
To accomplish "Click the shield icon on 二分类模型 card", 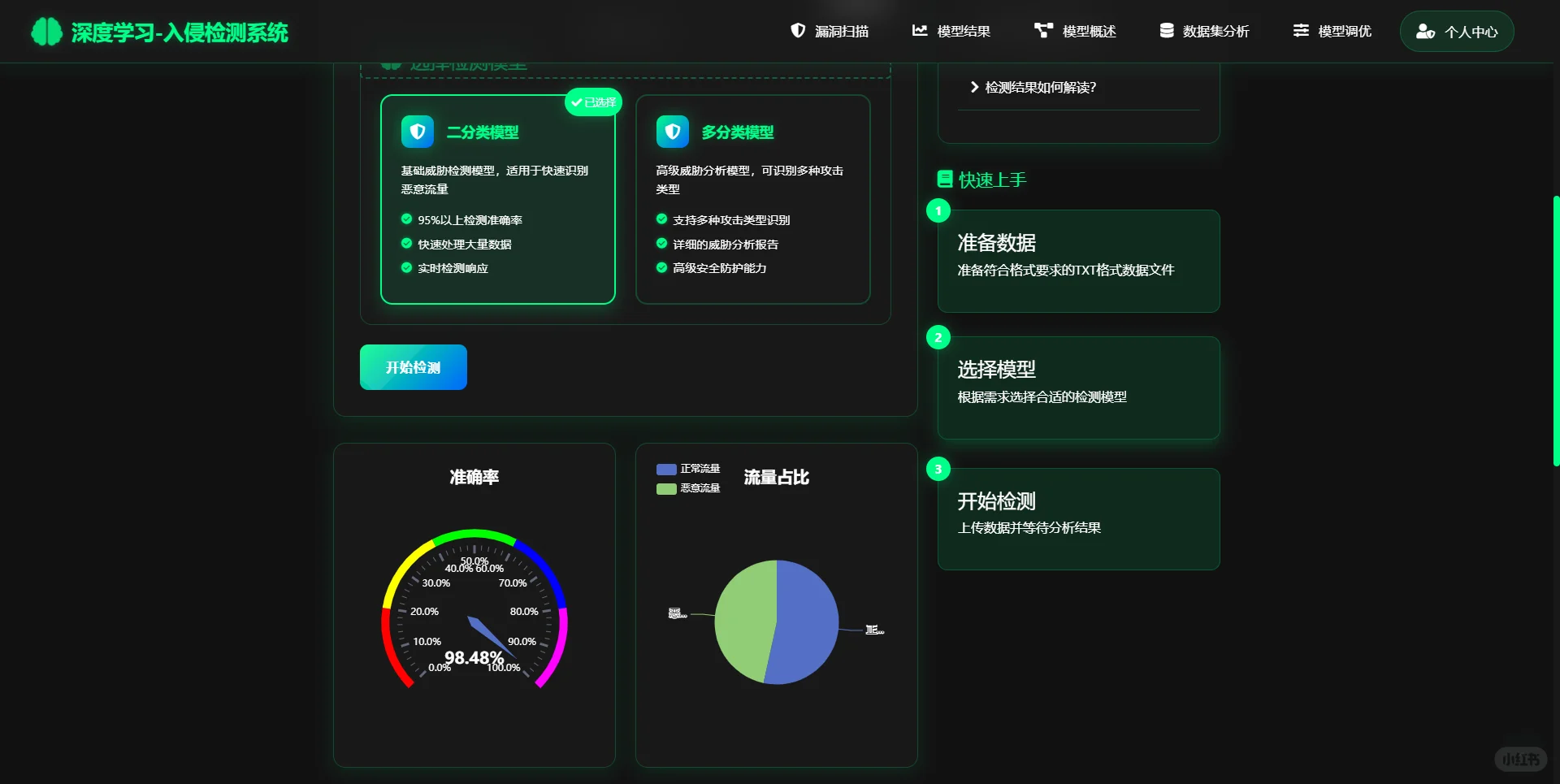I will click(417, 131).
